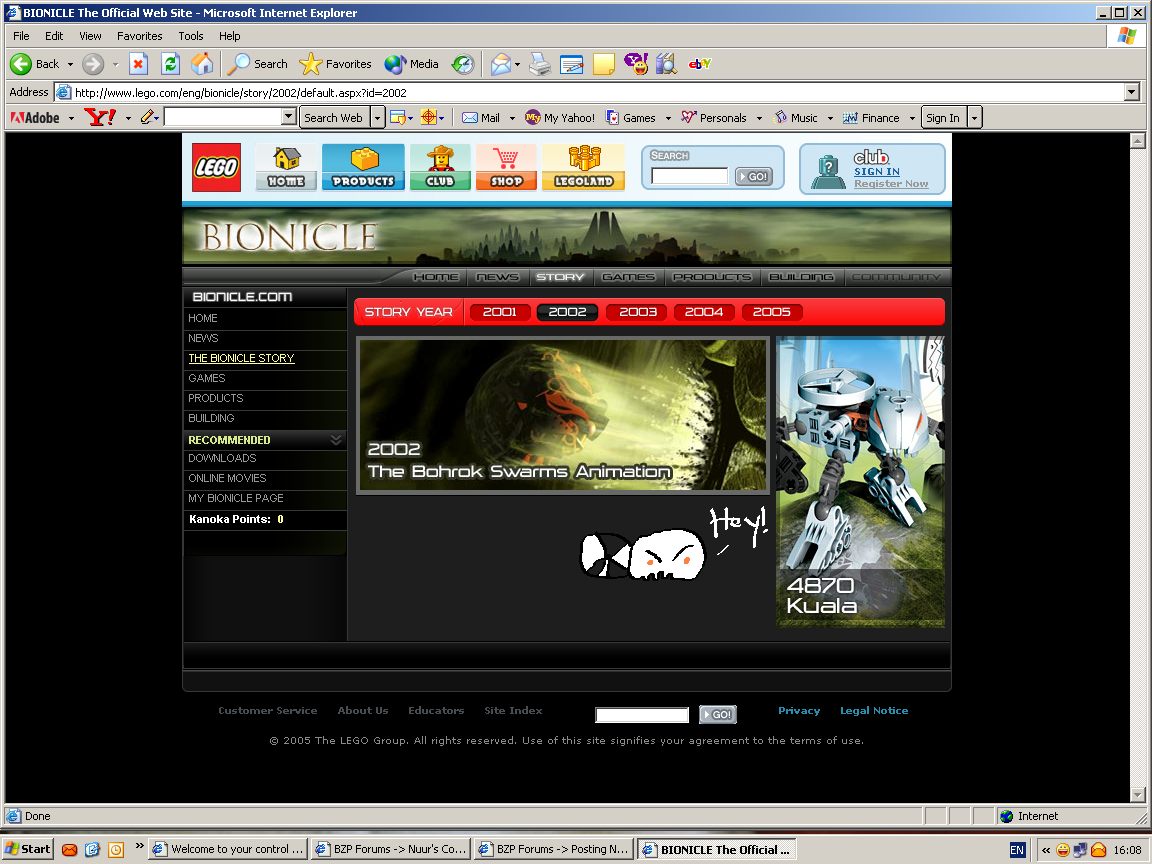This screenshot has height=864, width=1152.
Task: Click ONLINE MOVIES sidebar link
Action: click(x=227, y=478)
